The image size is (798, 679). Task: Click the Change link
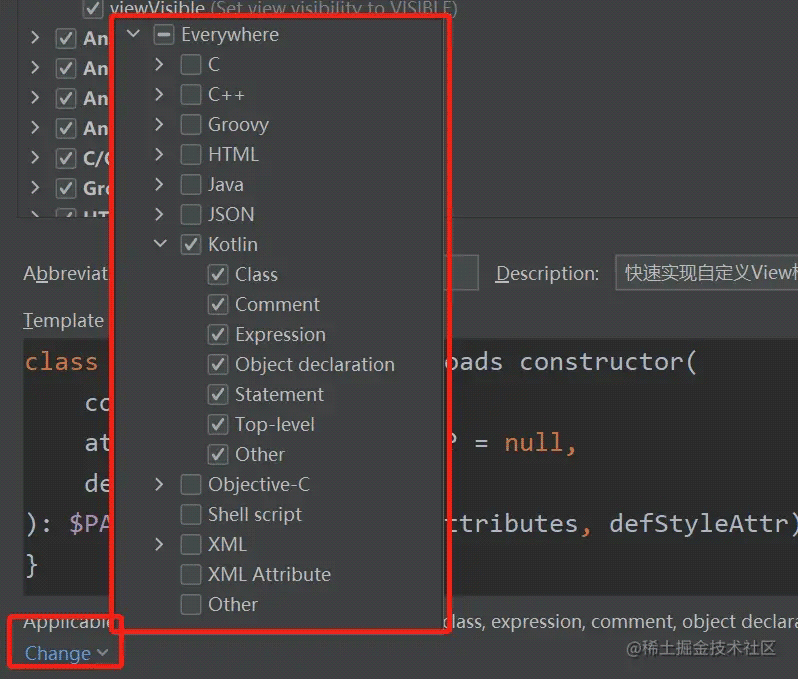pos(58,653)
